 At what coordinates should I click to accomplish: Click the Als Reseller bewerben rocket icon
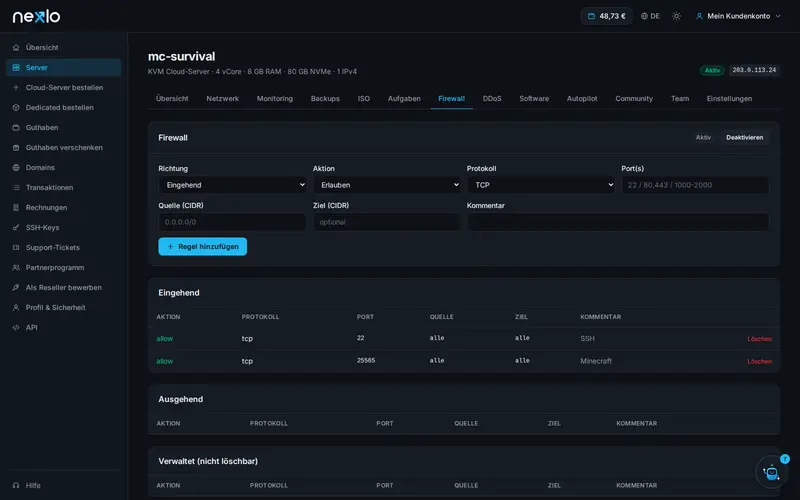16,287
